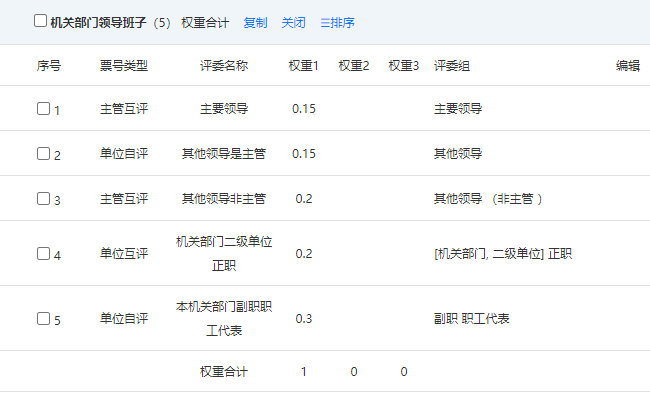Click the 票号类型 column header
Image resolution: width=650 pixels, height=398 pixels.
point(124,66)
